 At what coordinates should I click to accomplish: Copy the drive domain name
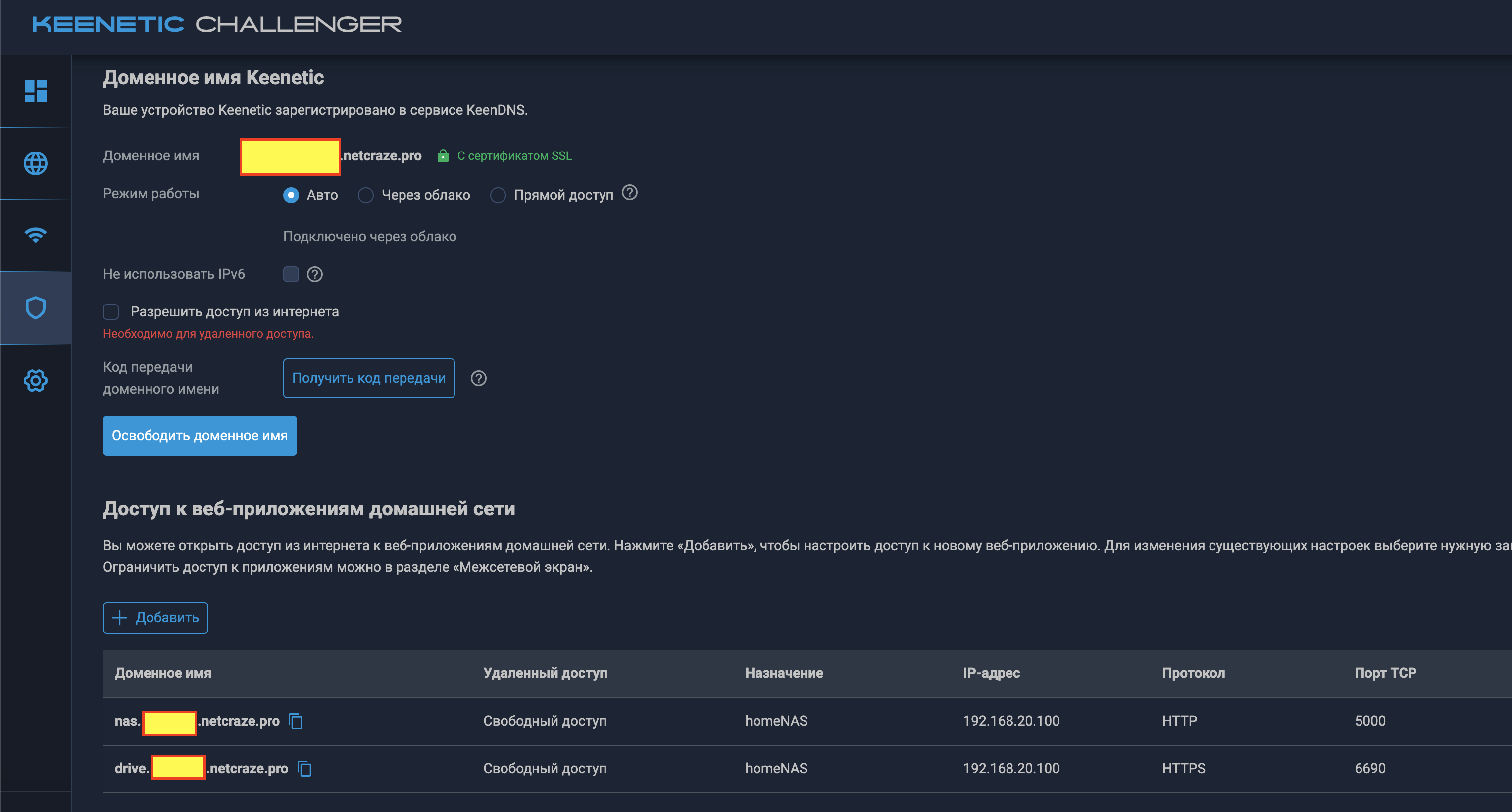click(304, 768)
